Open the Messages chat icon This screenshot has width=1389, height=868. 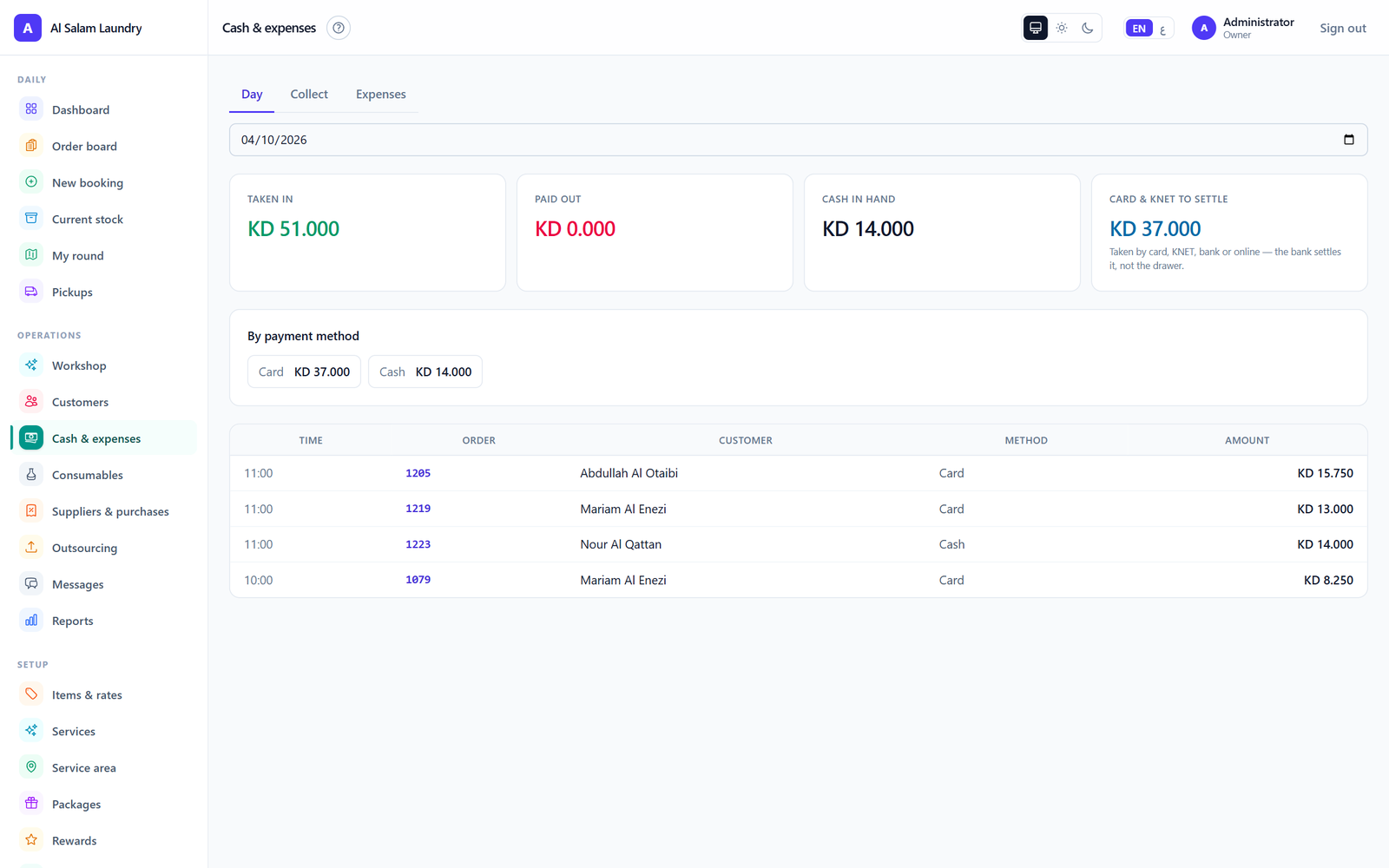[x=31, y=584]
